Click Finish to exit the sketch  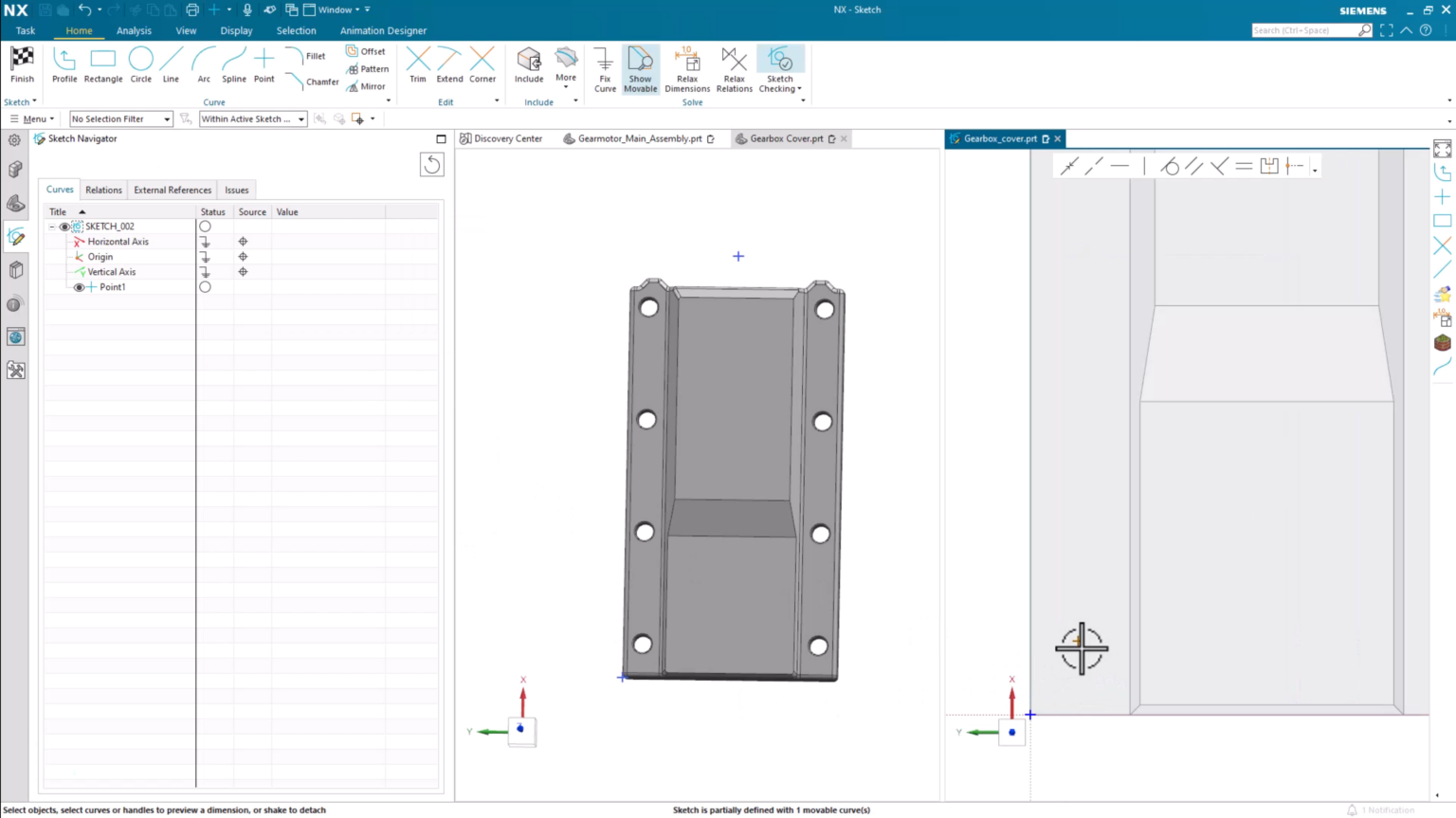coord(21,64)
